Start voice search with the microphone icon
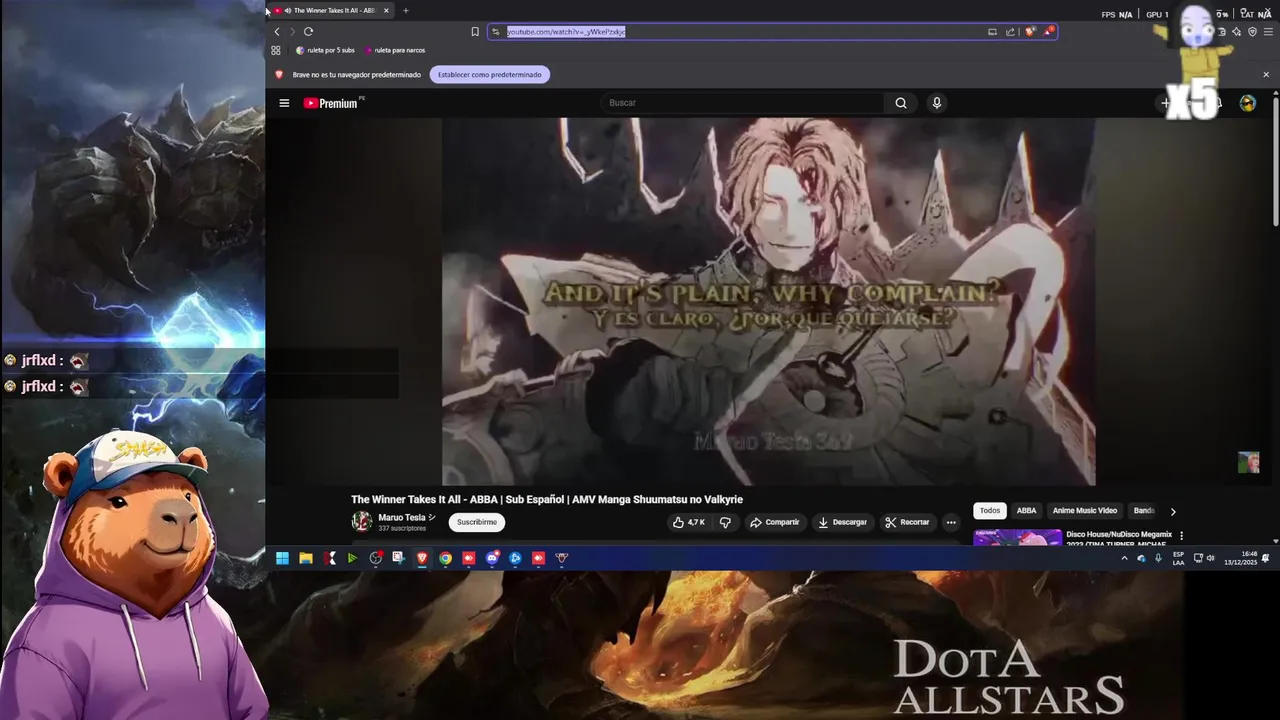 point(936,103)
